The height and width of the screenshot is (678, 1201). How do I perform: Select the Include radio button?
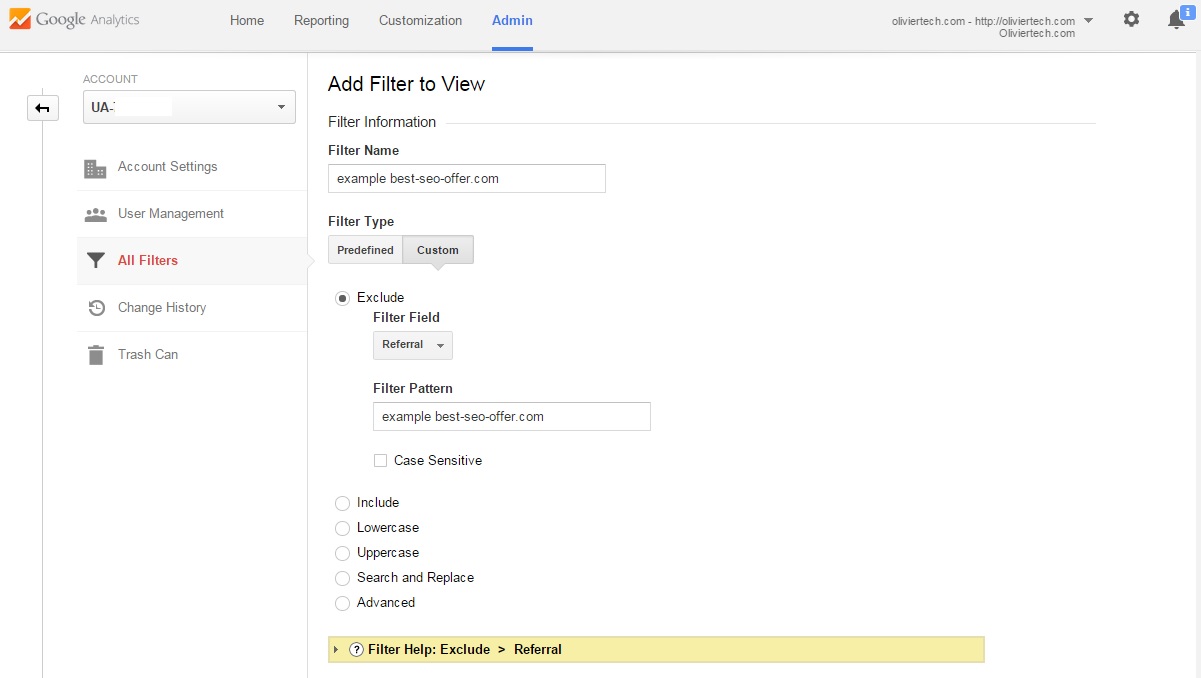(343, 503)
